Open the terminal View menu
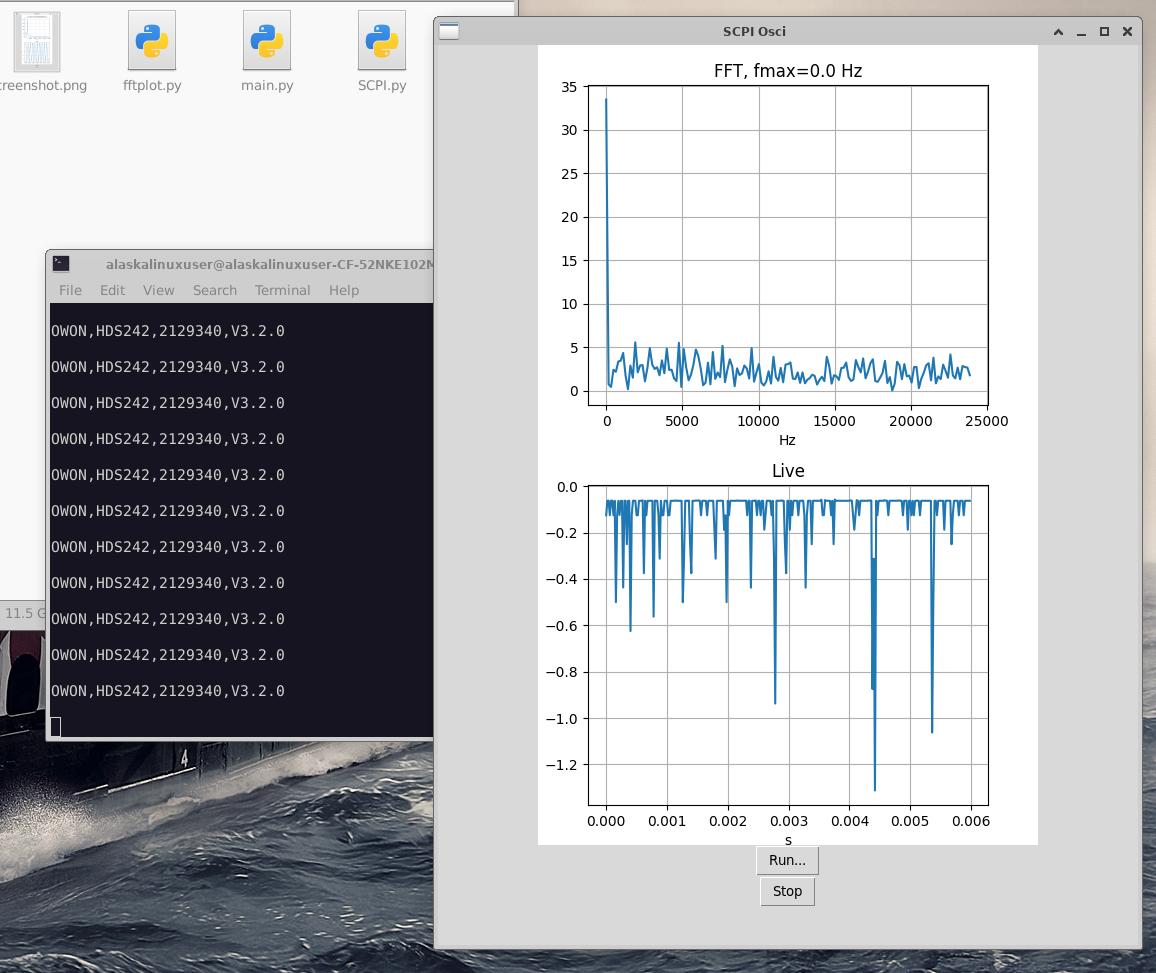 coord(158,290)
